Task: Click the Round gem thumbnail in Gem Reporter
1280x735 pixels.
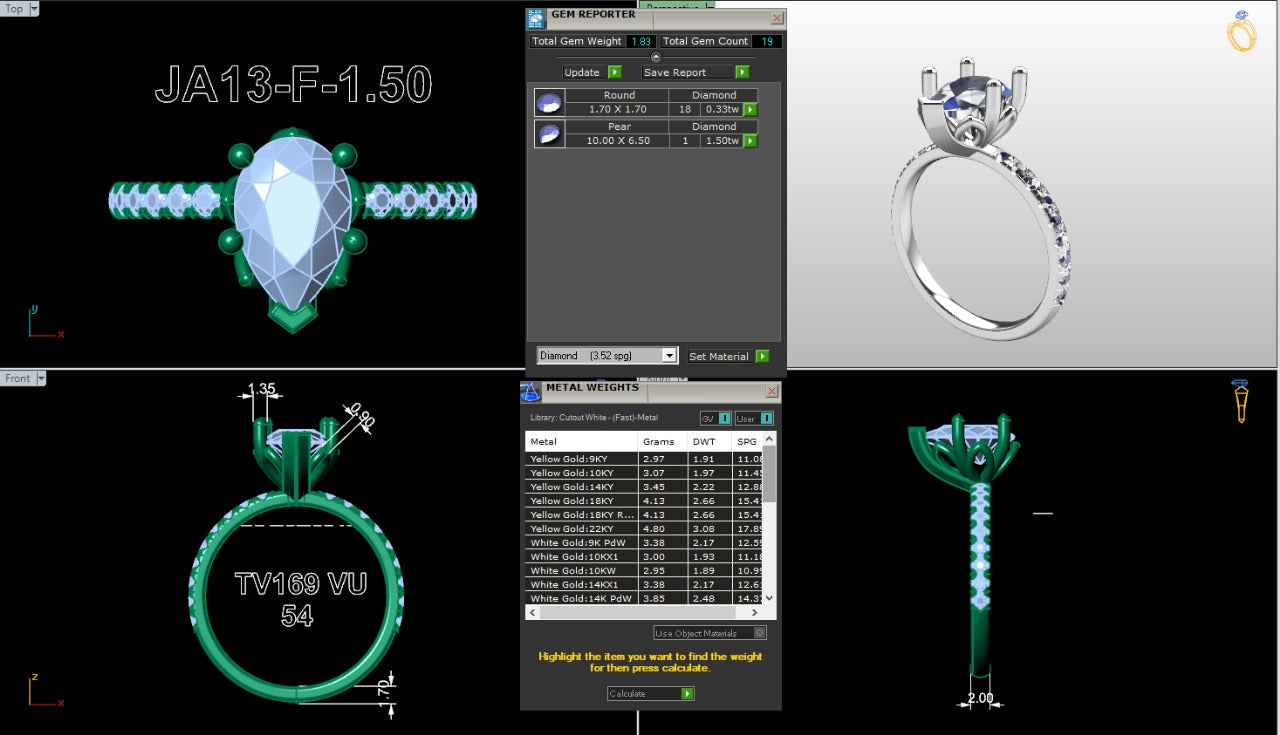Action: point(549,102)
